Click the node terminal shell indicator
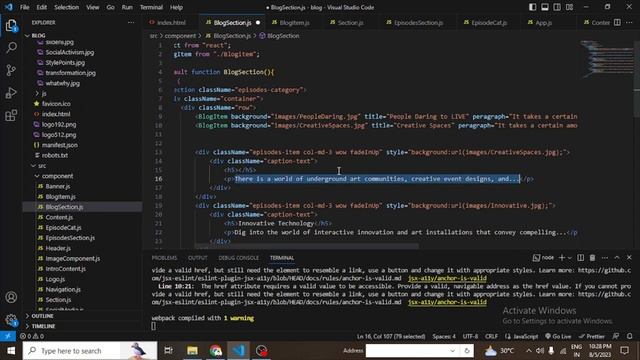This screenshot has width=640, height=360. point(543,258)
